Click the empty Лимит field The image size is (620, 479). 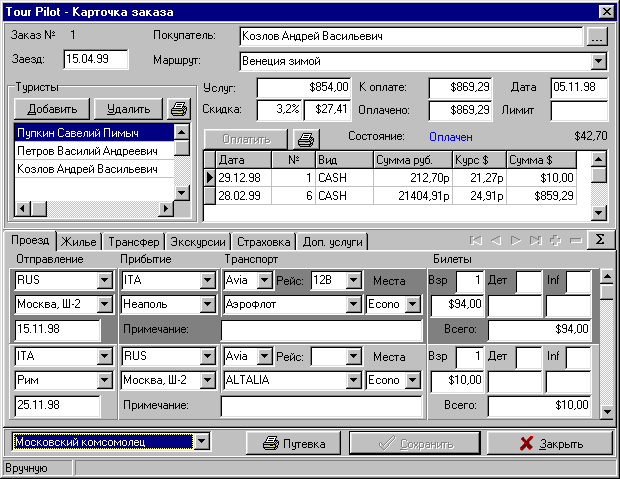point(579,110)
